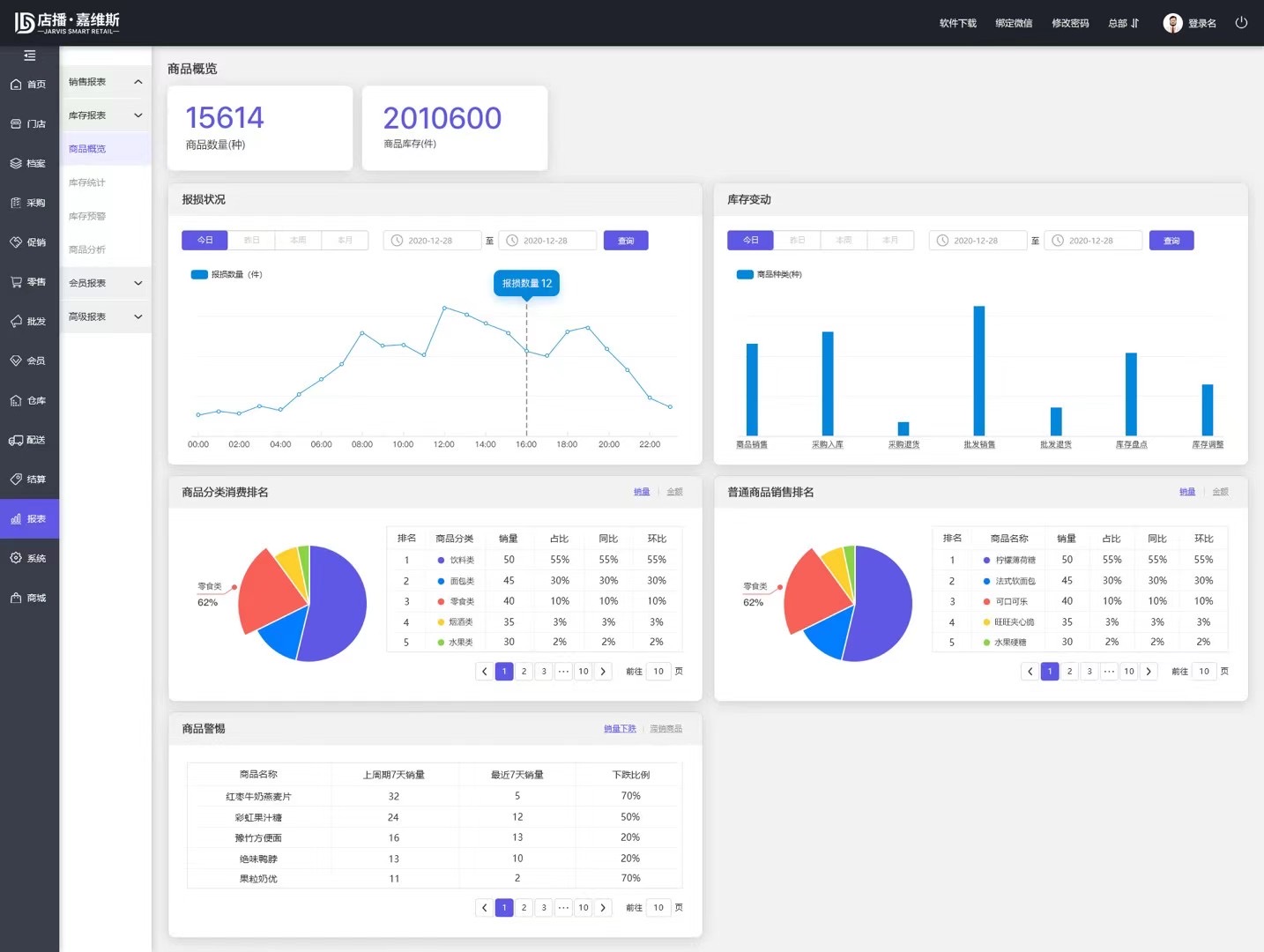
Task: Click 查询 button in 报损状况 panel
Action: (626, 241)
